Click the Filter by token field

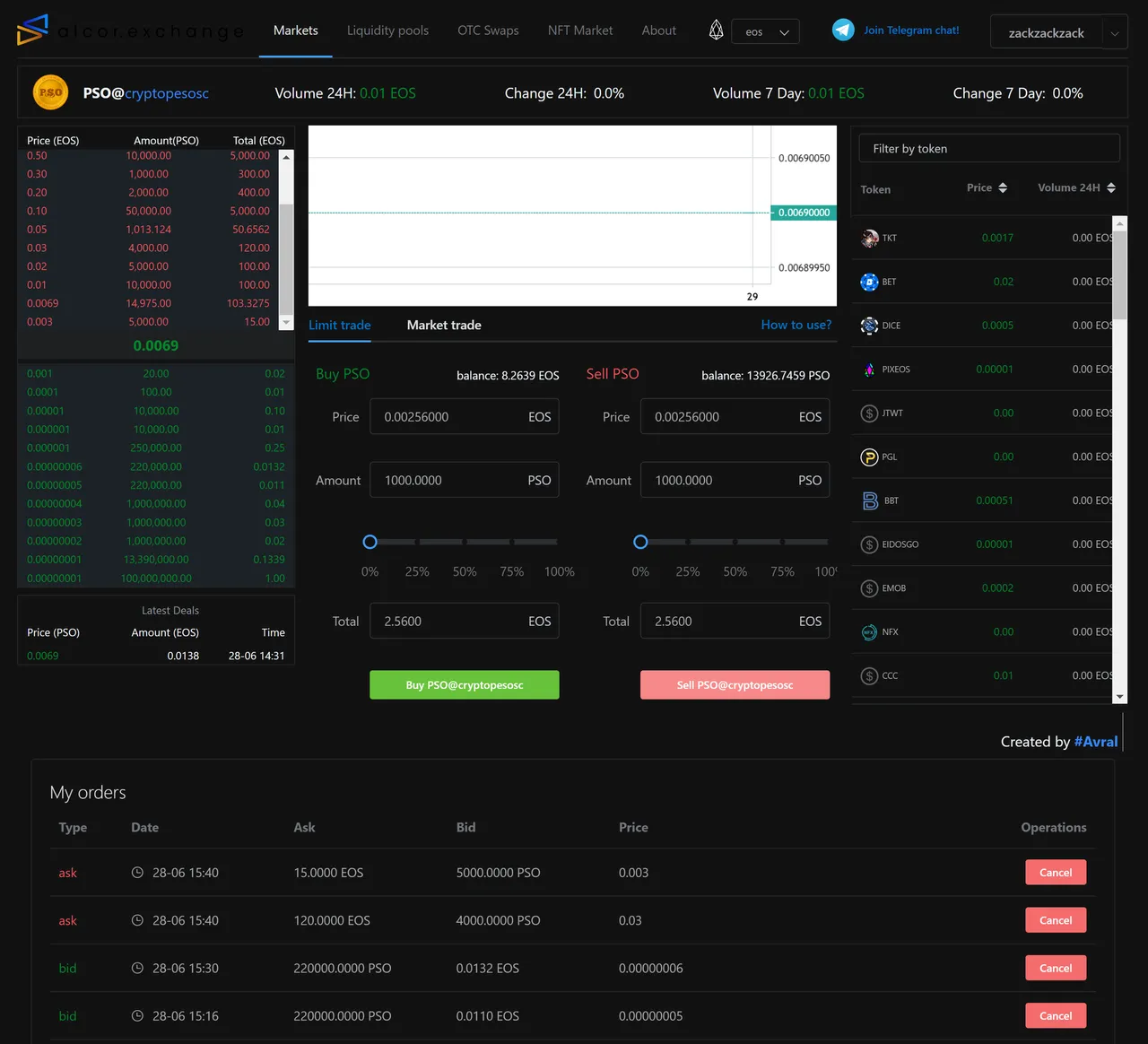[x=989, y=149]
